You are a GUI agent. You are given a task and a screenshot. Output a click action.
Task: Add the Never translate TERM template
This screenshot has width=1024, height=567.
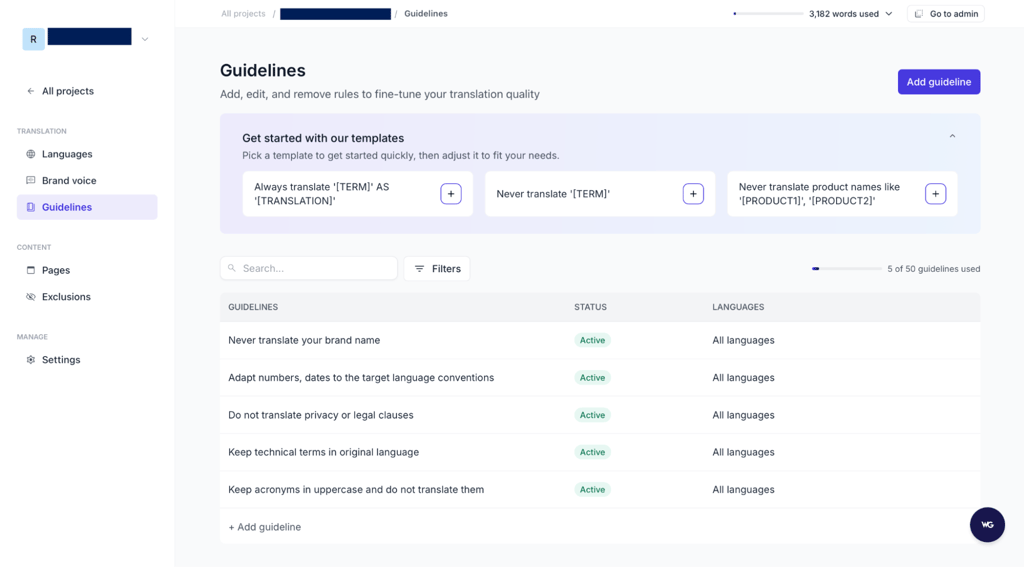click(x=693, y=194)
